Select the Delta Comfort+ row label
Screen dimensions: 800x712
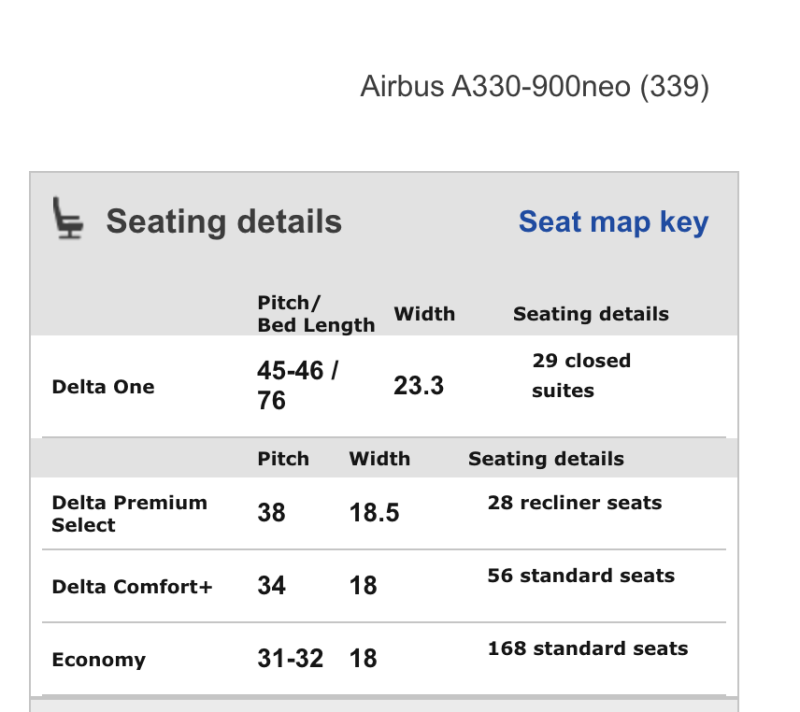pos(132,587)
